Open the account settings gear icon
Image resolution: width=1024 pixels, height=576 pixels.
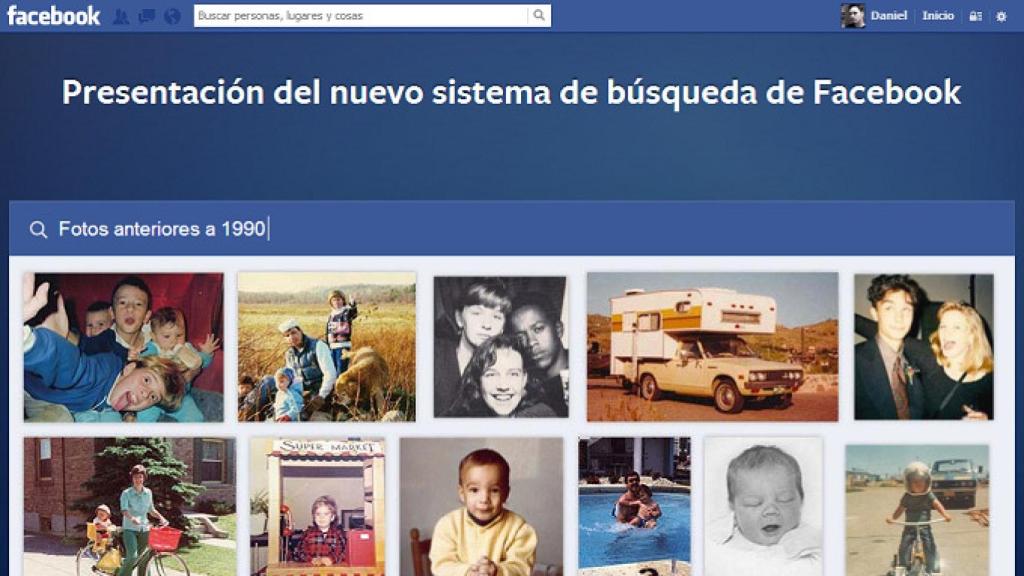coord(1000,16)
